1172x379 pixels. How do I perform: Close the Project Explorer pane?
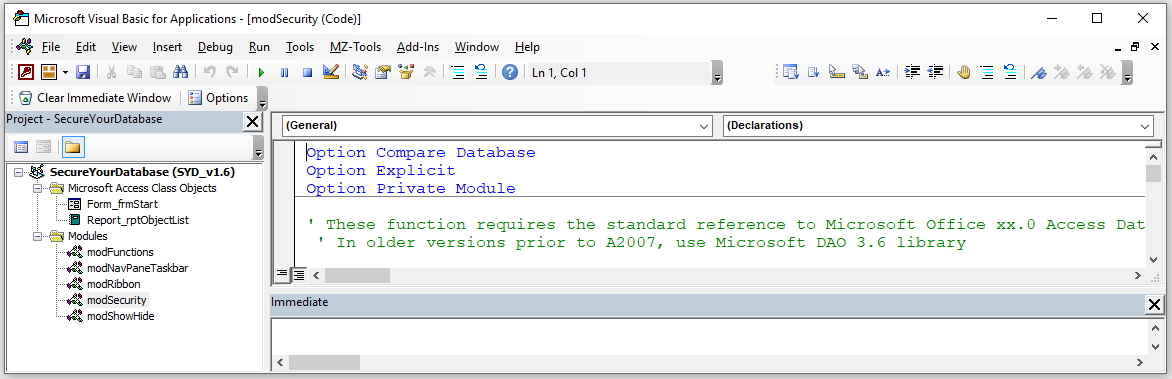(253, 122)
